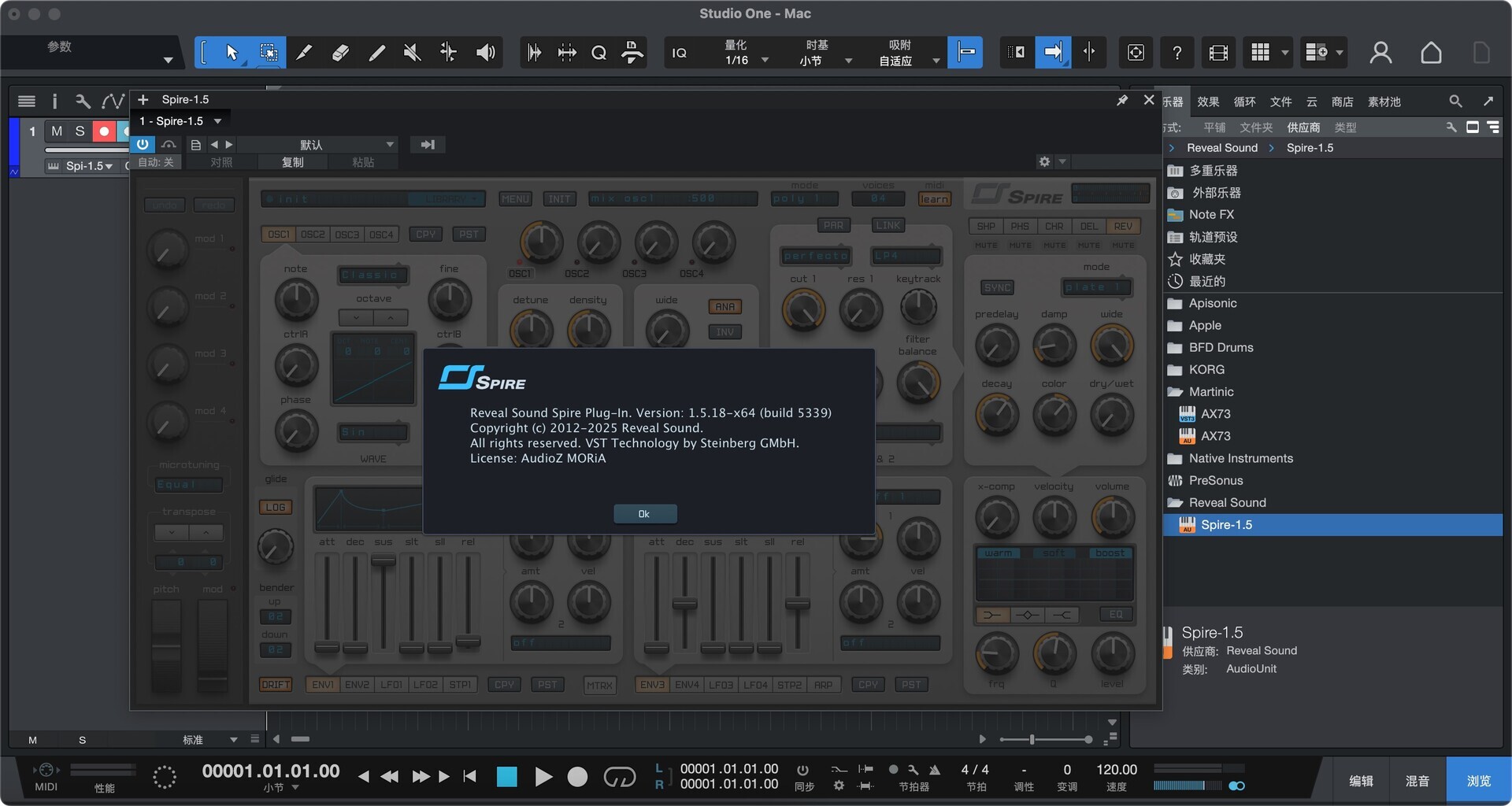Click the 对照 compare button
1512x806 pixels.
[x=221, y=162]
